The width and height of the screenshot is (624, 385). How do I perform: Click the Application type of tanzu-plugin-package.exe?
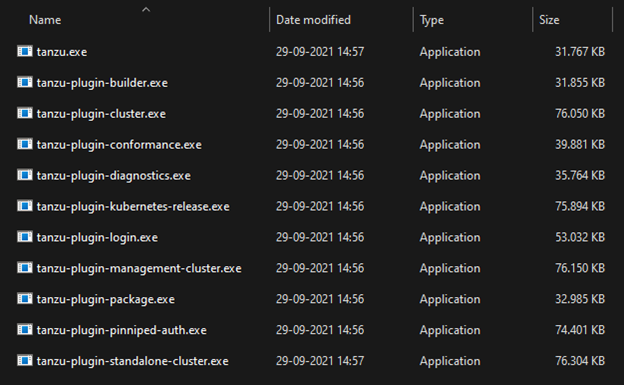(x=450, y=299)
